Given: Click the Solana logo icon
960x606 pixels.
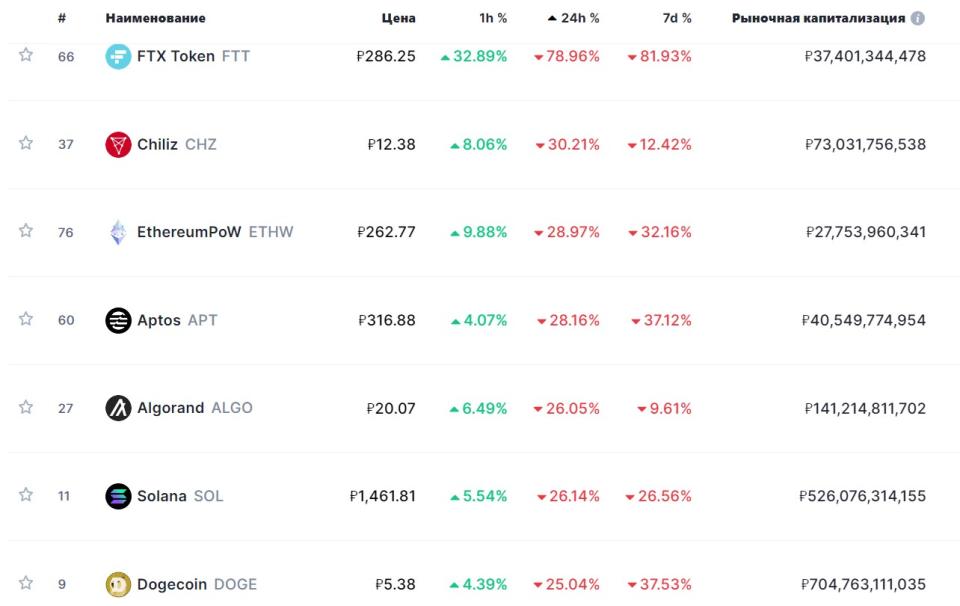Looking at the screenshot, I should pos(118,496).
